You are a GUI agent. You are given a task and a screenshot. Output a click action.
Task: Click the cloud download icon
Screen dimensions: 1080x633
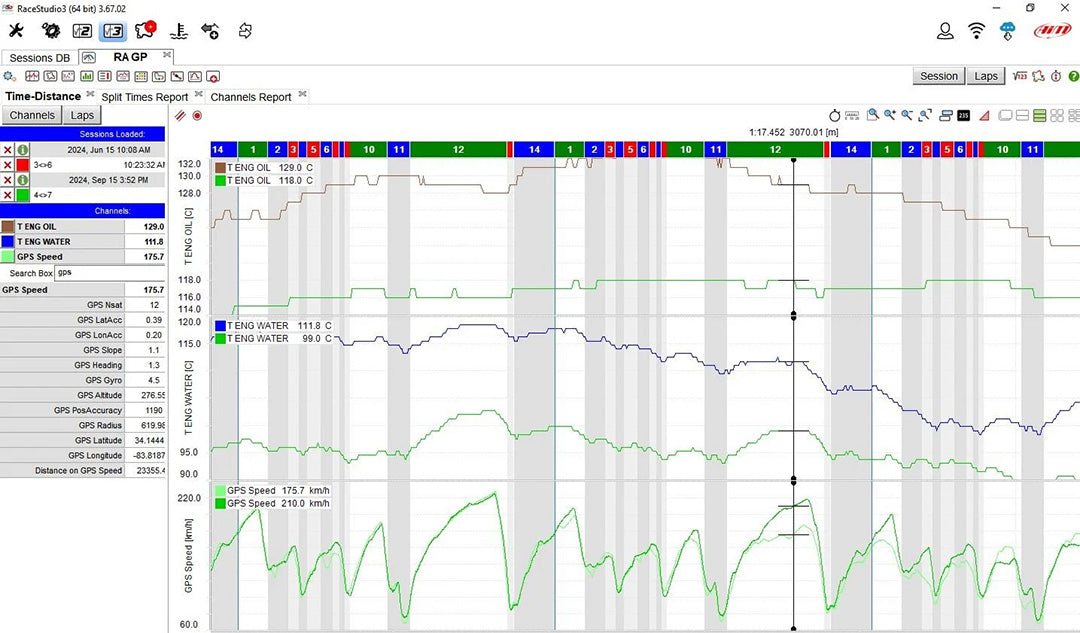[x=1008, y=30]
